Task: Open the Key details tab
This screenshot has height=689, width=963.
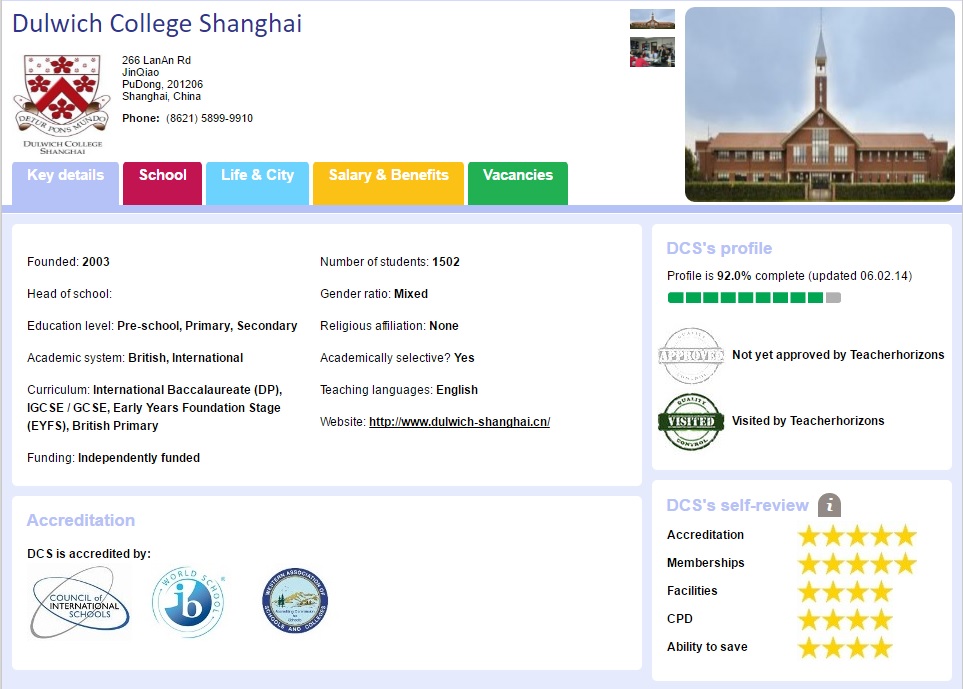Action: pos(65,183)
